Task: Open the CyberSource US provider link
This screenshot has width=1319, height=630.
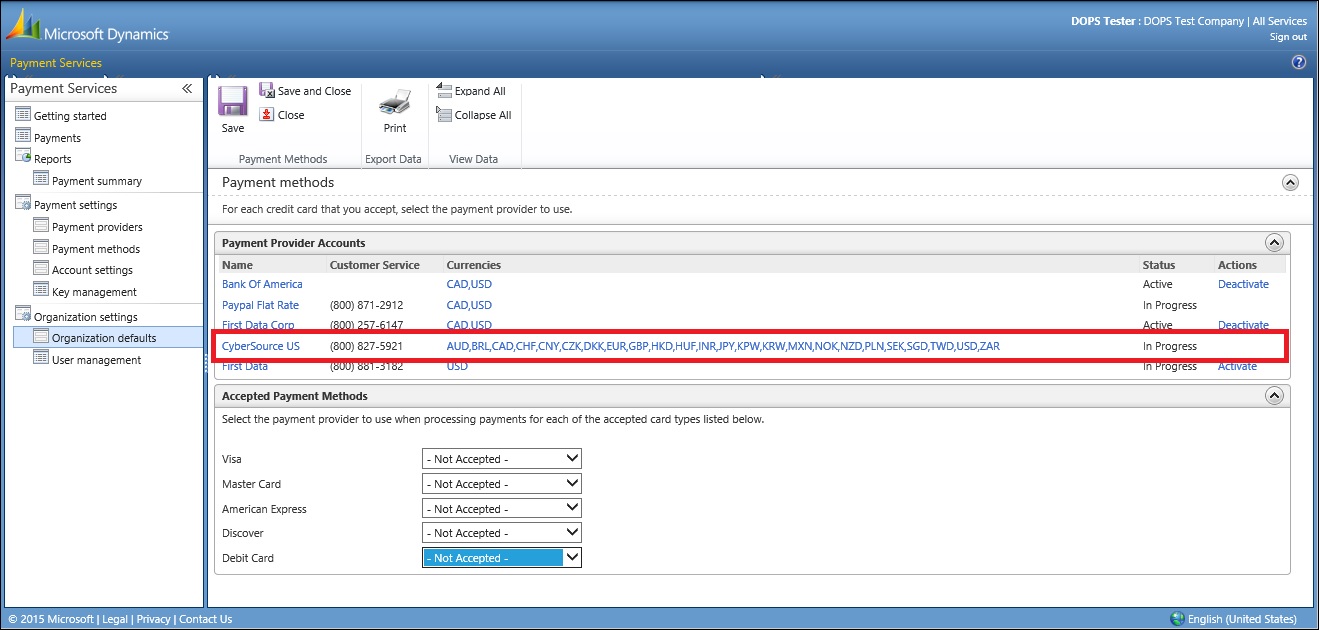Action: point(260,346)
